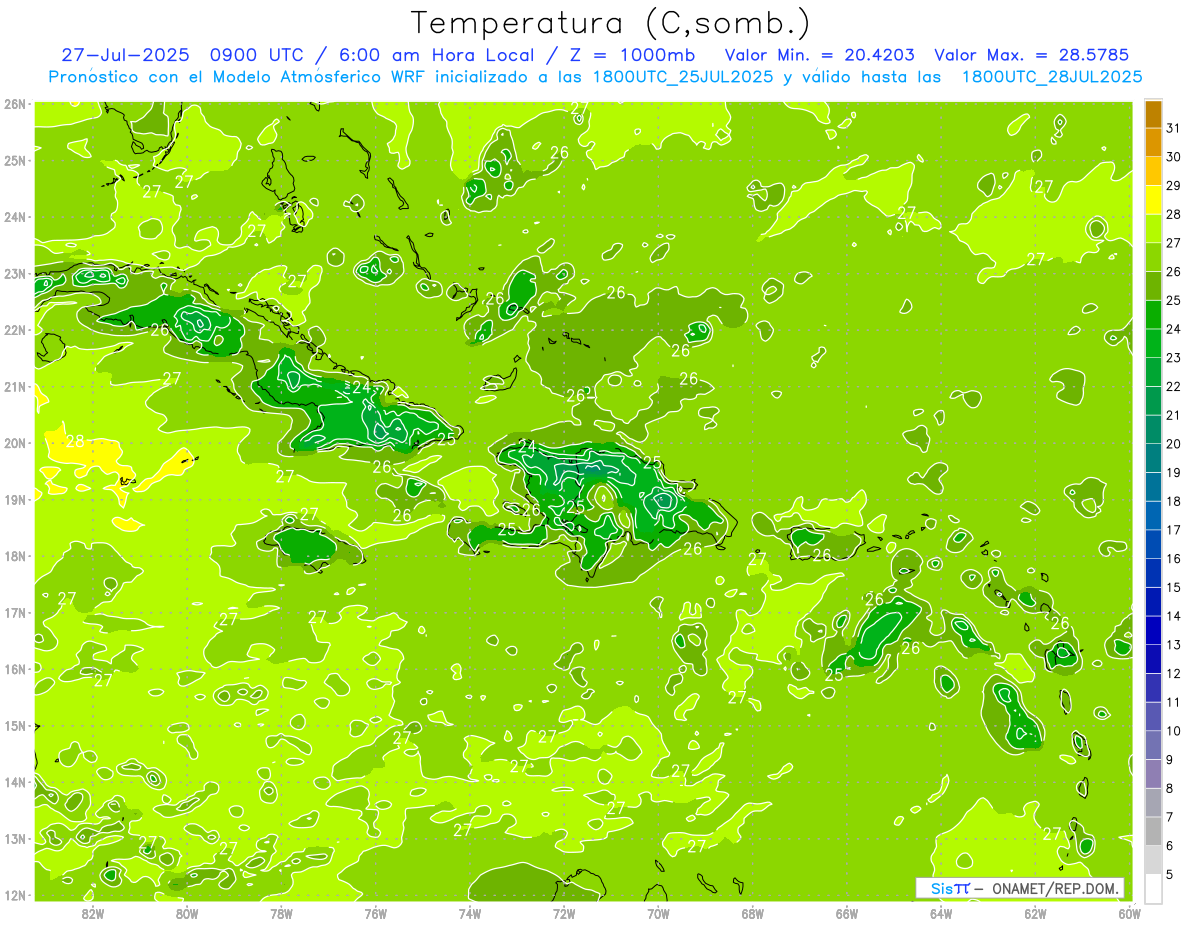Click the value 23 on the color scale
Viewport: 1200px width, 927px height.
click(1174, 358)
